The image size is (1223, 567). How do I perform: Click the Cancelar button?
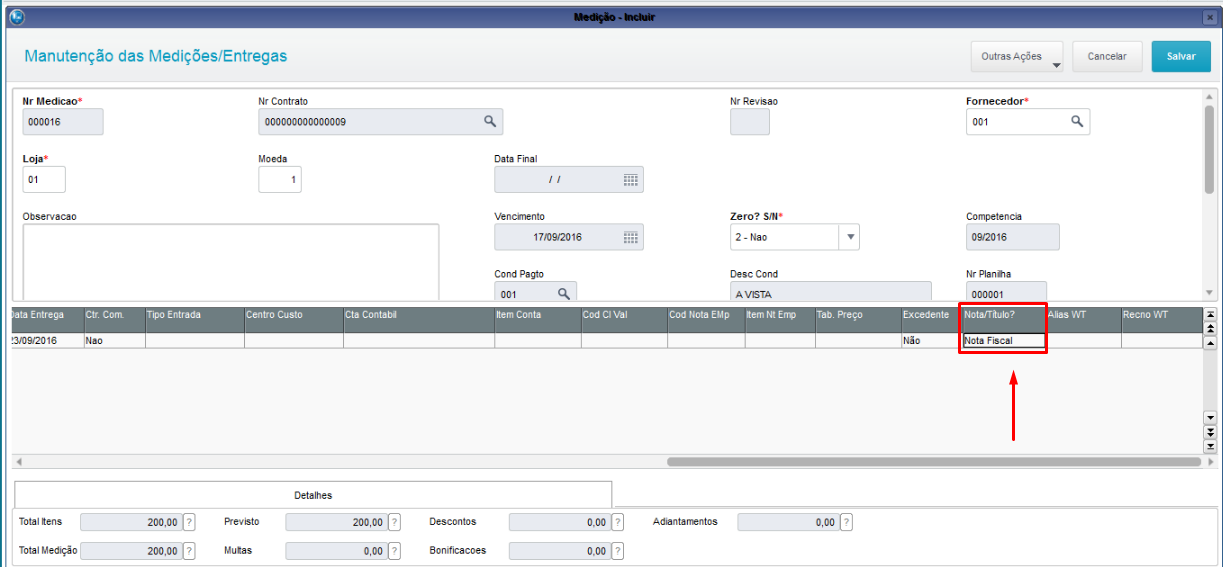click(1107, 57)
